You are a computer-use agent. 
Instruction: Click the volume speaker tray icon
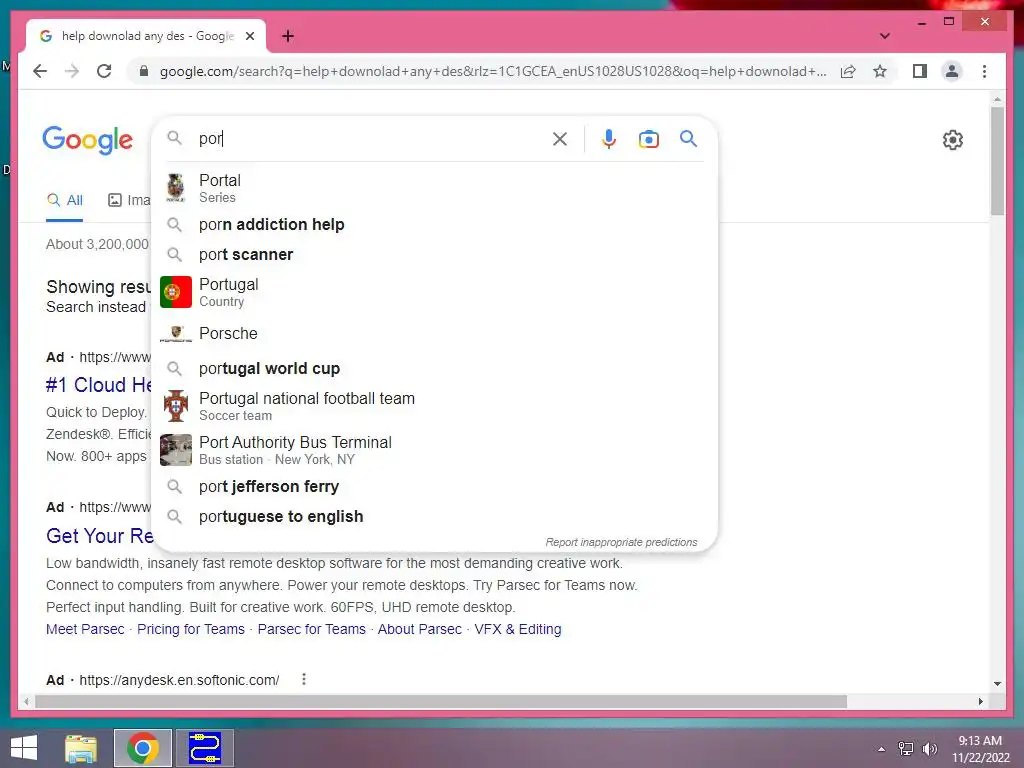point(929,748)
